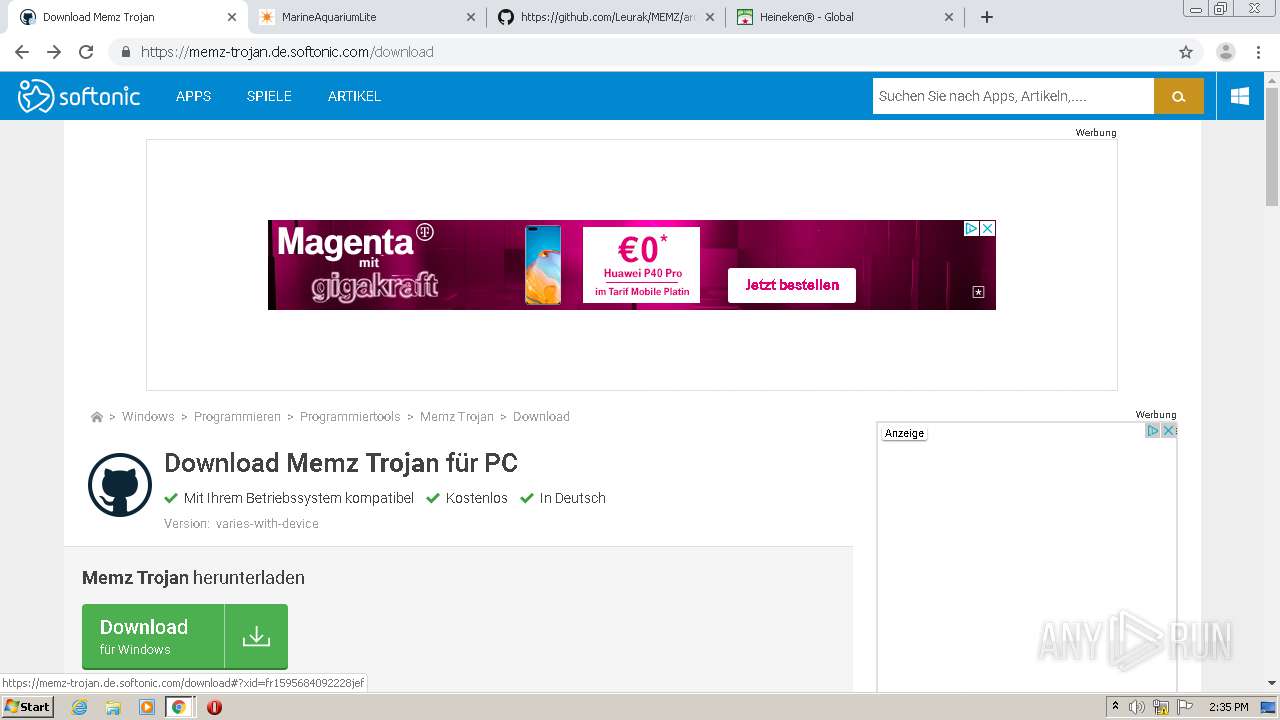
Task: Open the Memz Trojan breadcrumb link
Action: tap(457, 417)
